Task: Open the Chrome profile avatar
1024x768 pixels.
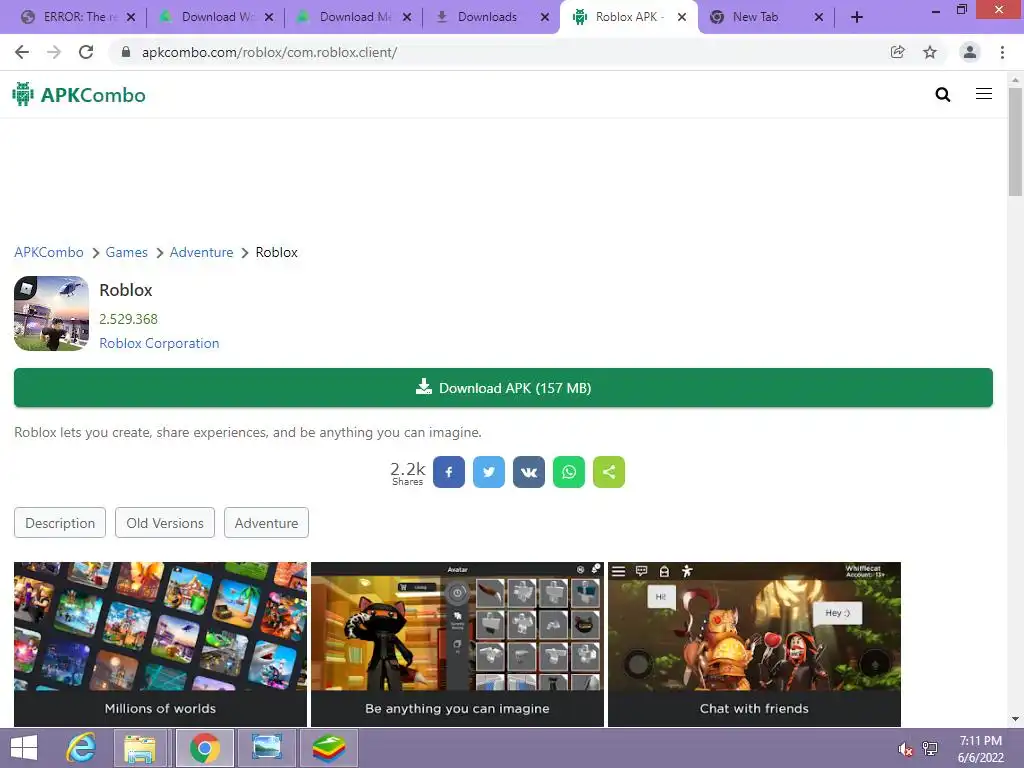Action: tap(970, 52)
